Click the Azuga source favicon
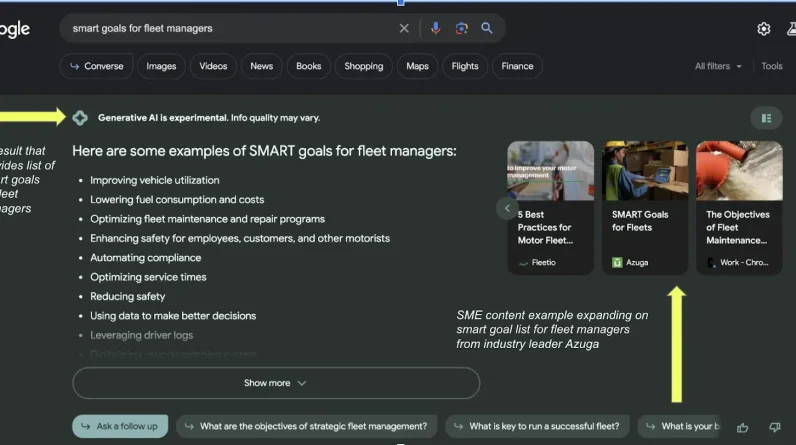 pos(617,262)
